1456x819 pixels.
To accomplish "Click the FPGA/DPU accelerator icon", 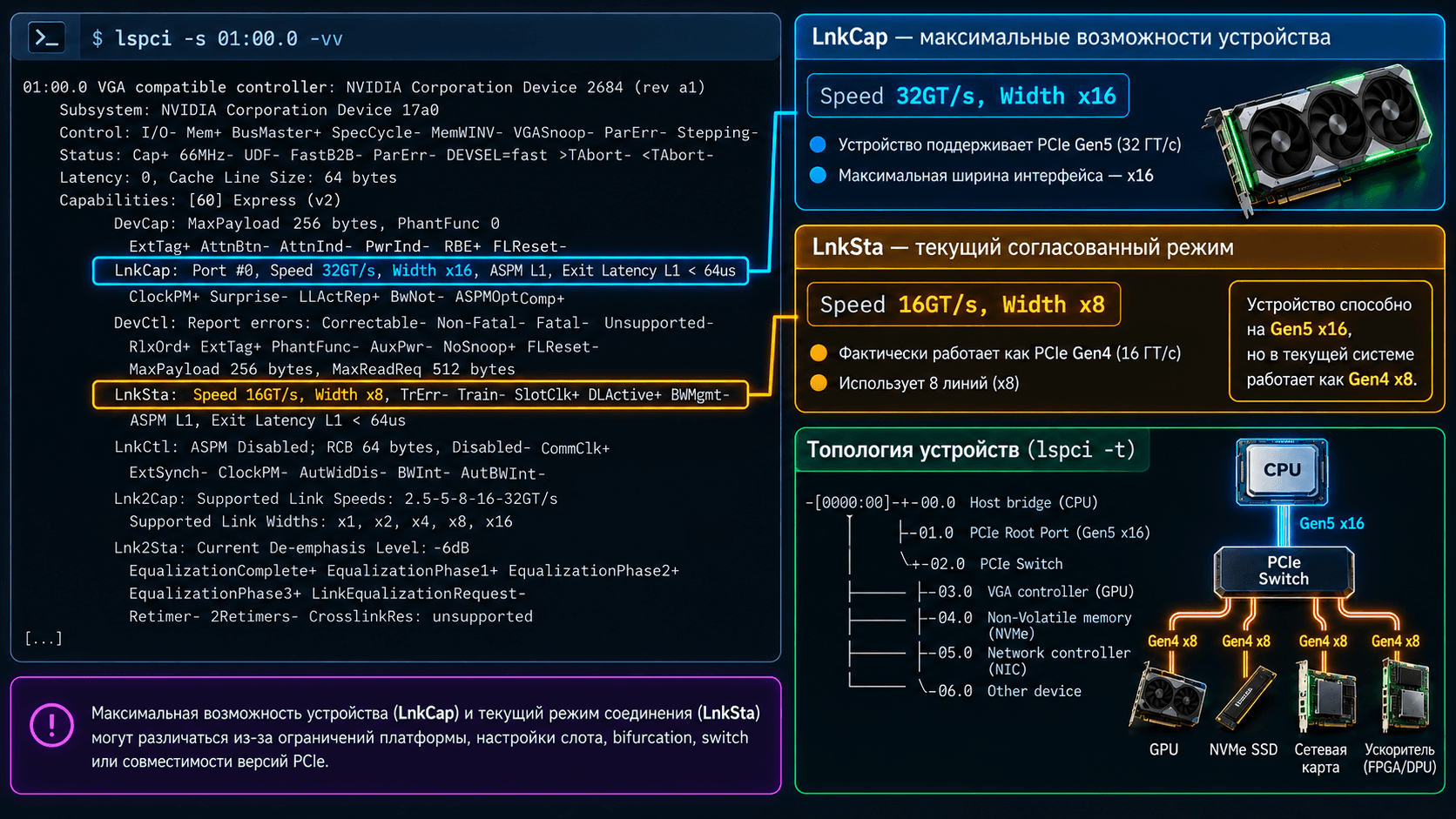I will pos(1405,695).
